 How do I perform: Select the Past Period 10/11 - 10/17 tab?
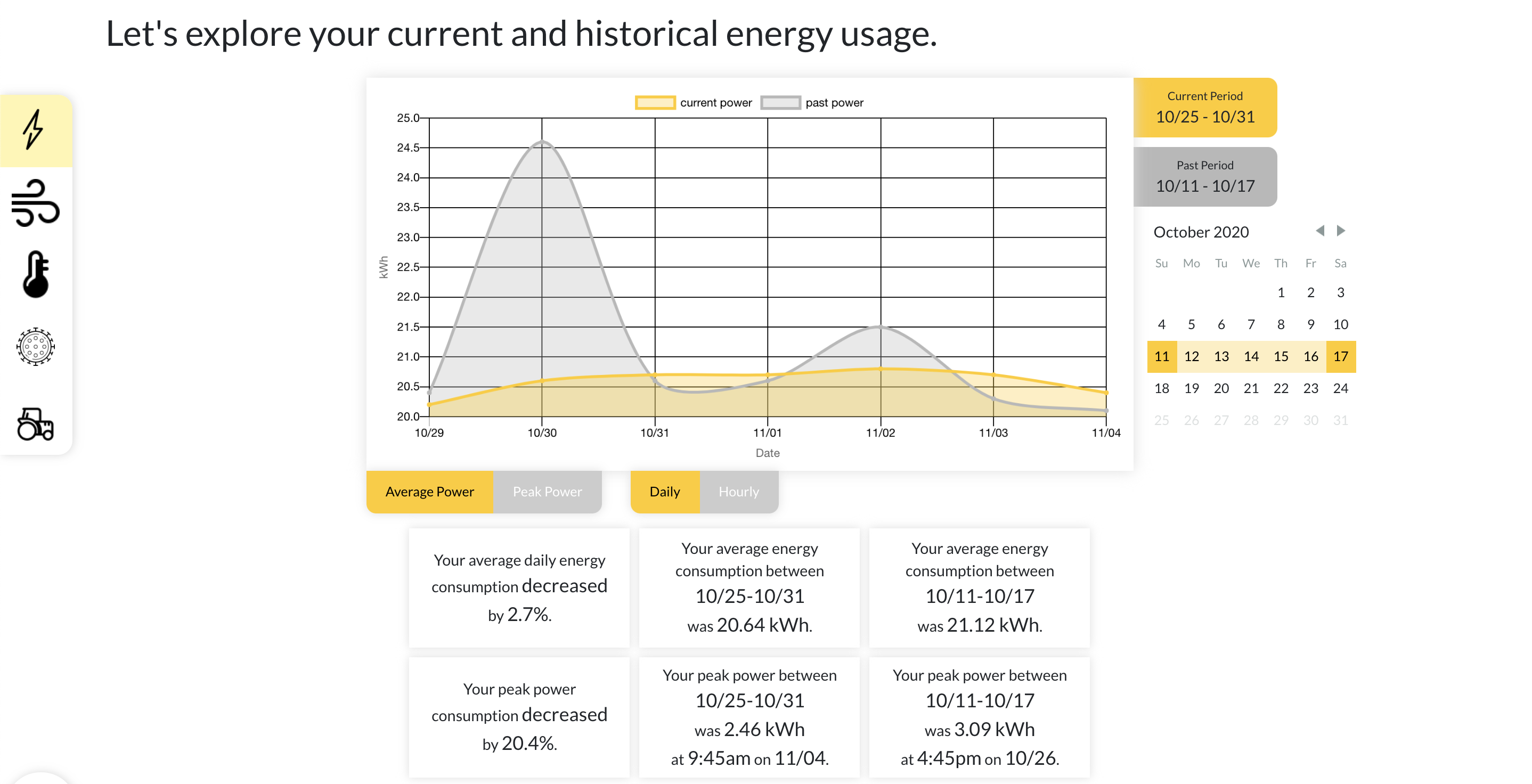1205,177
